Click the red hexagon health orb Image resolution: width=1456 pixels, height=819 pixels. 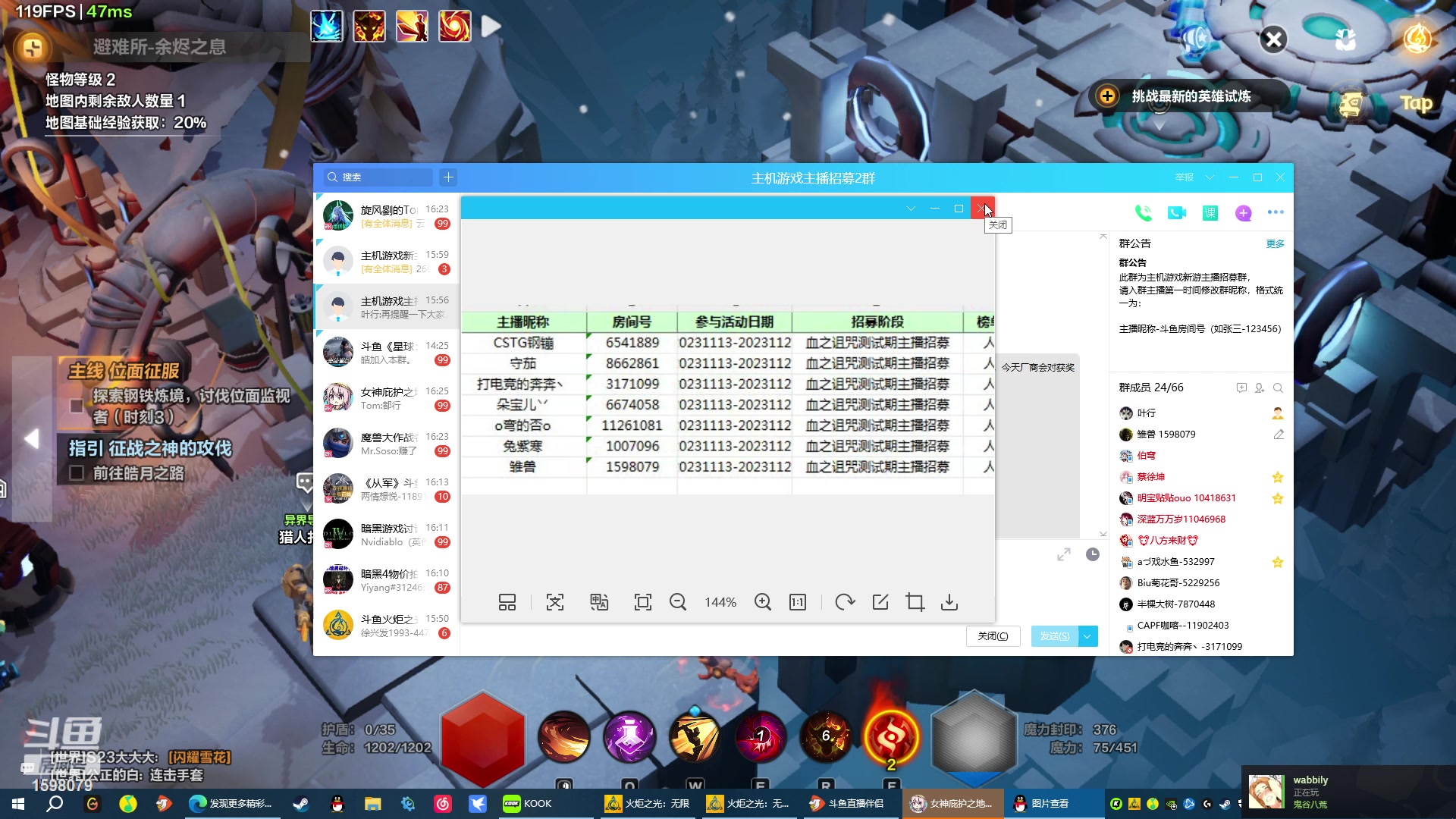pos(483,739)
